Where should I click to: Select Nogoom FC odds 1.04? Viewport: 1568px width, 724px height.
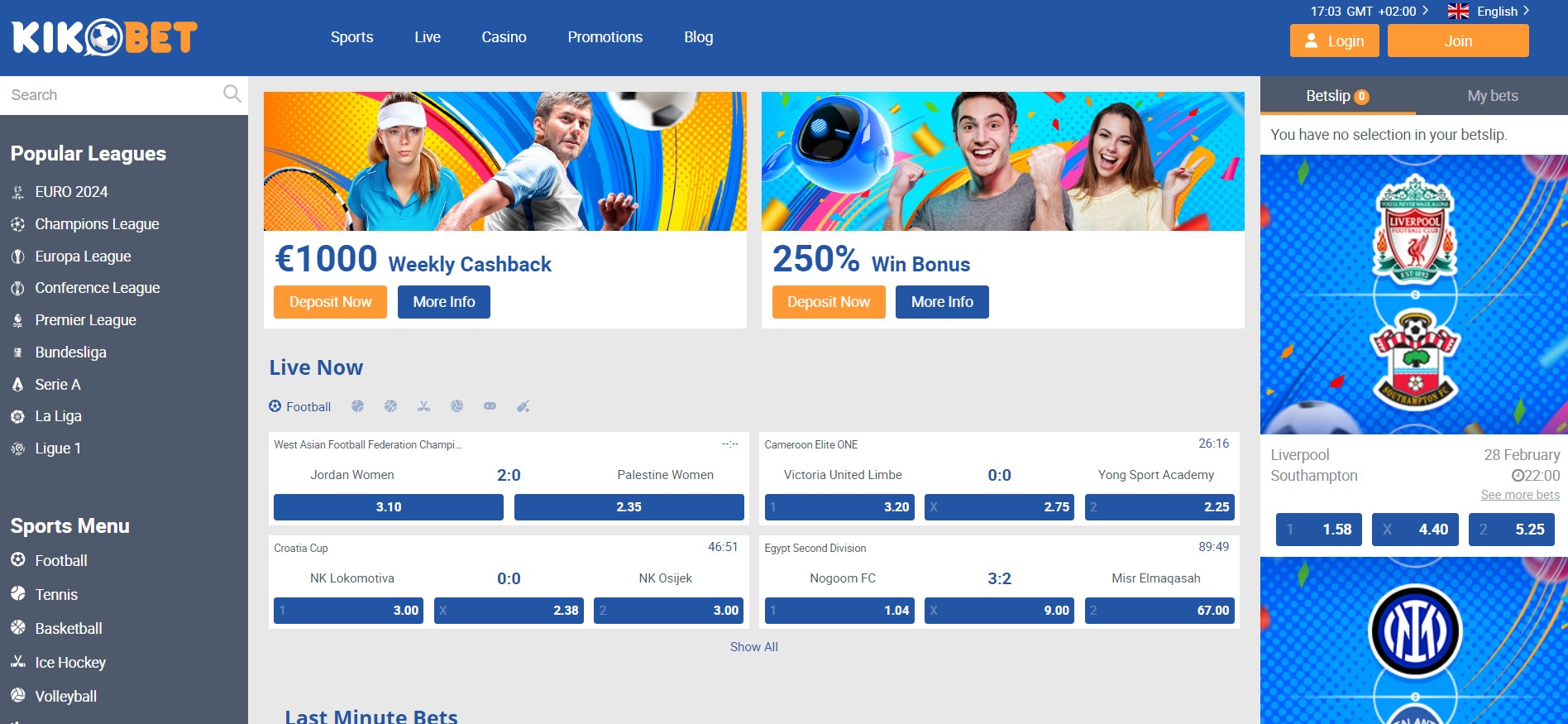(x=839, y=611)
